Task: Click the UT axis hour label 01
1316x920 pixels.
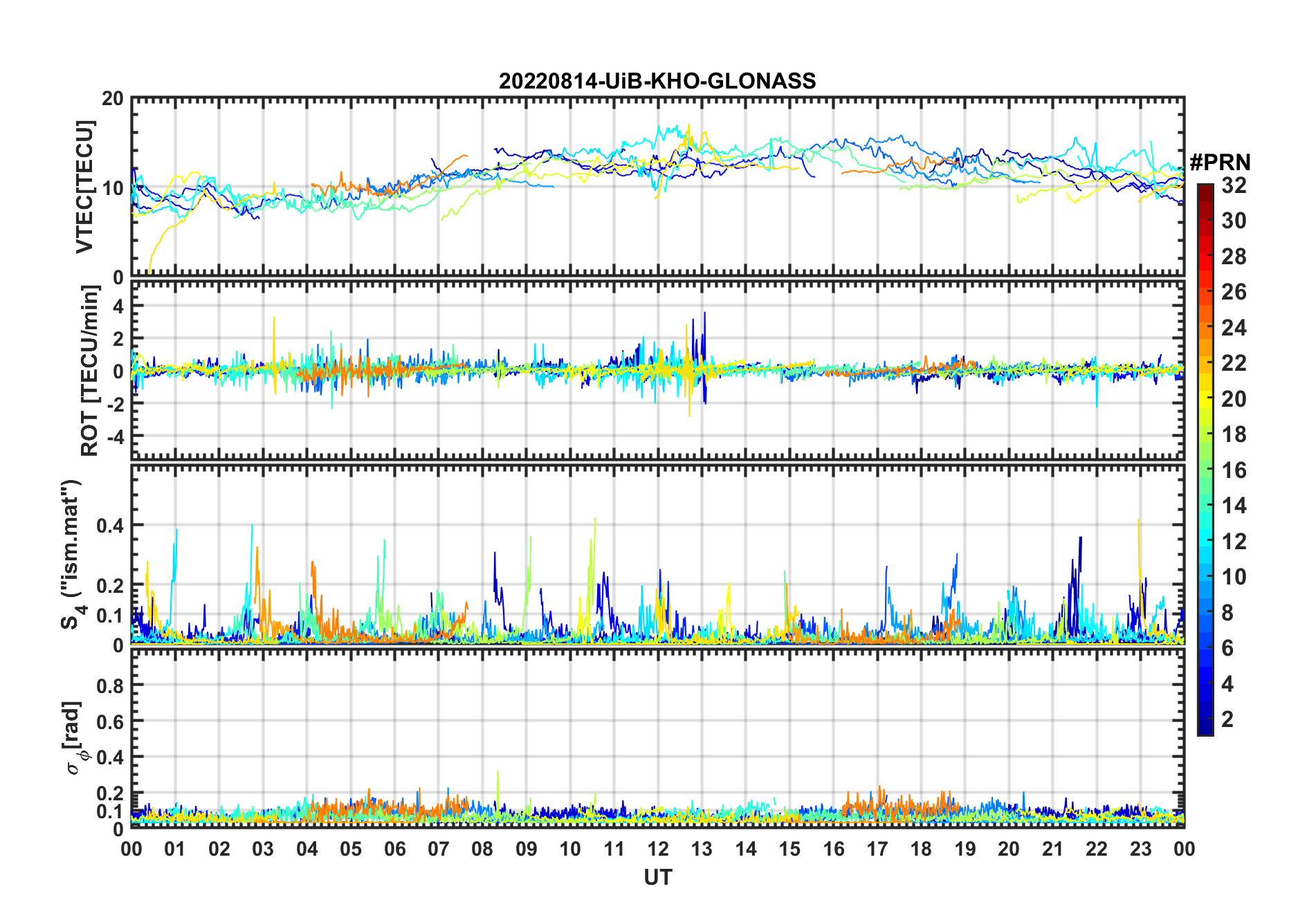Action: [175, 849]
